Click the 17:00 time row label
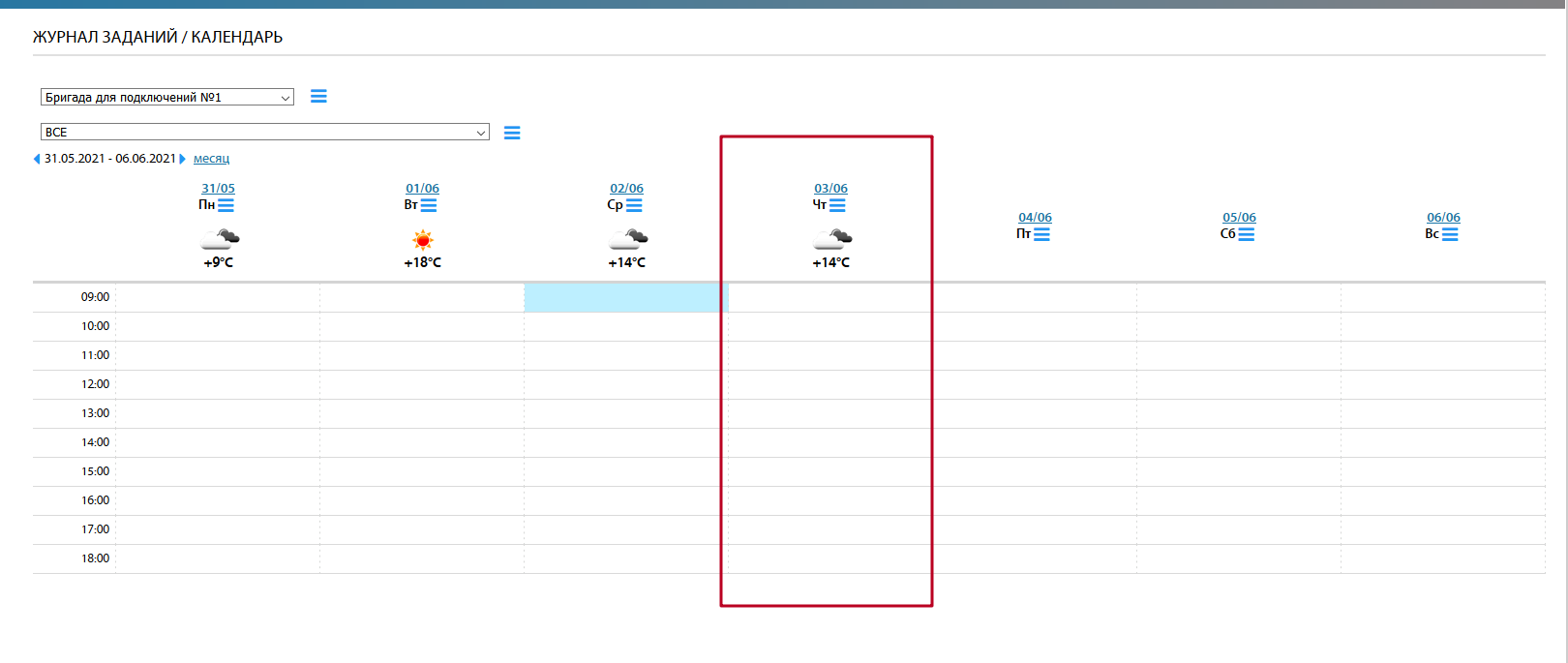 click(95, 529)
